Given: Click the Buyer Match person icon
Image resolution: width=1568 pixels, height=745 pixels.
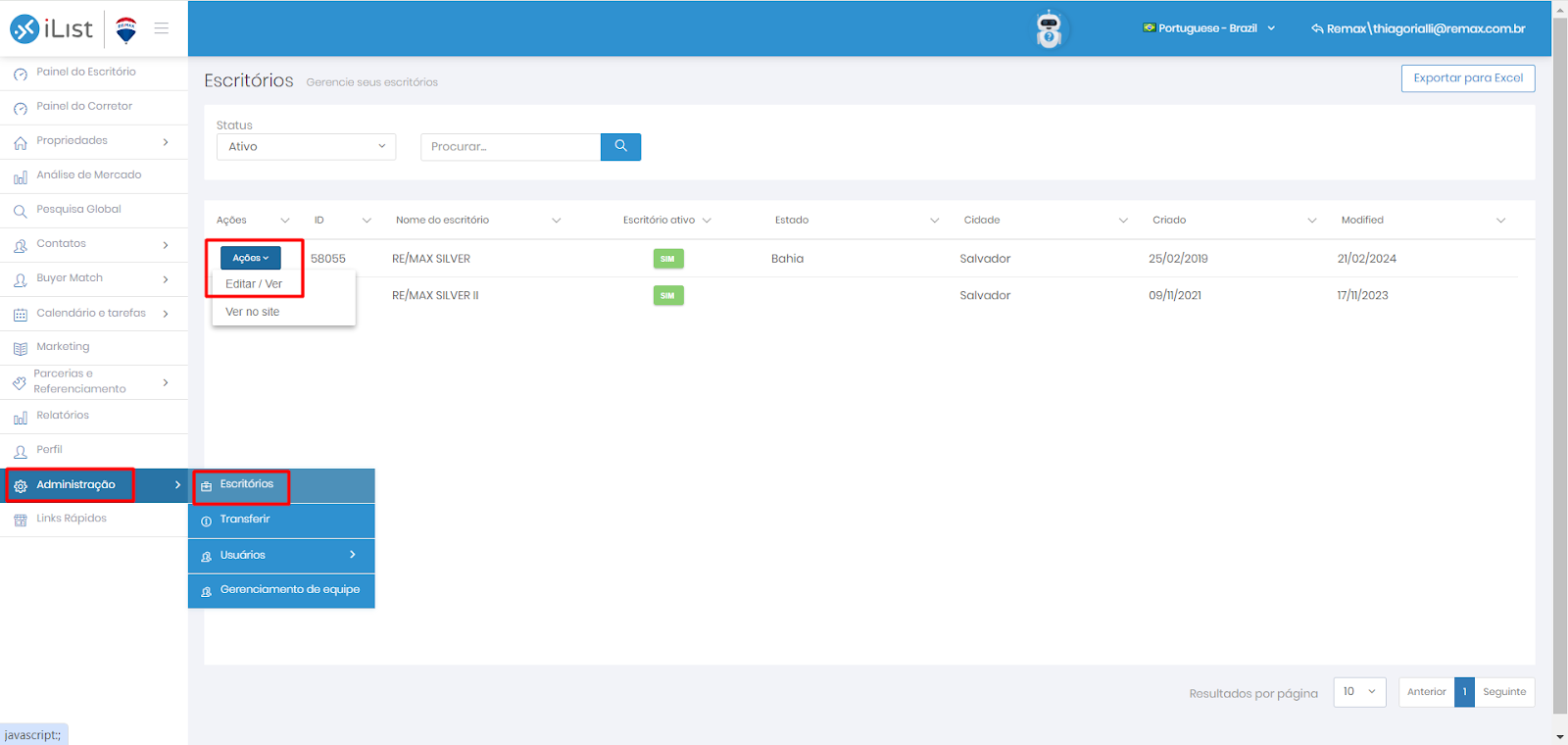Looking at the screenshot, I should point(21,279).
